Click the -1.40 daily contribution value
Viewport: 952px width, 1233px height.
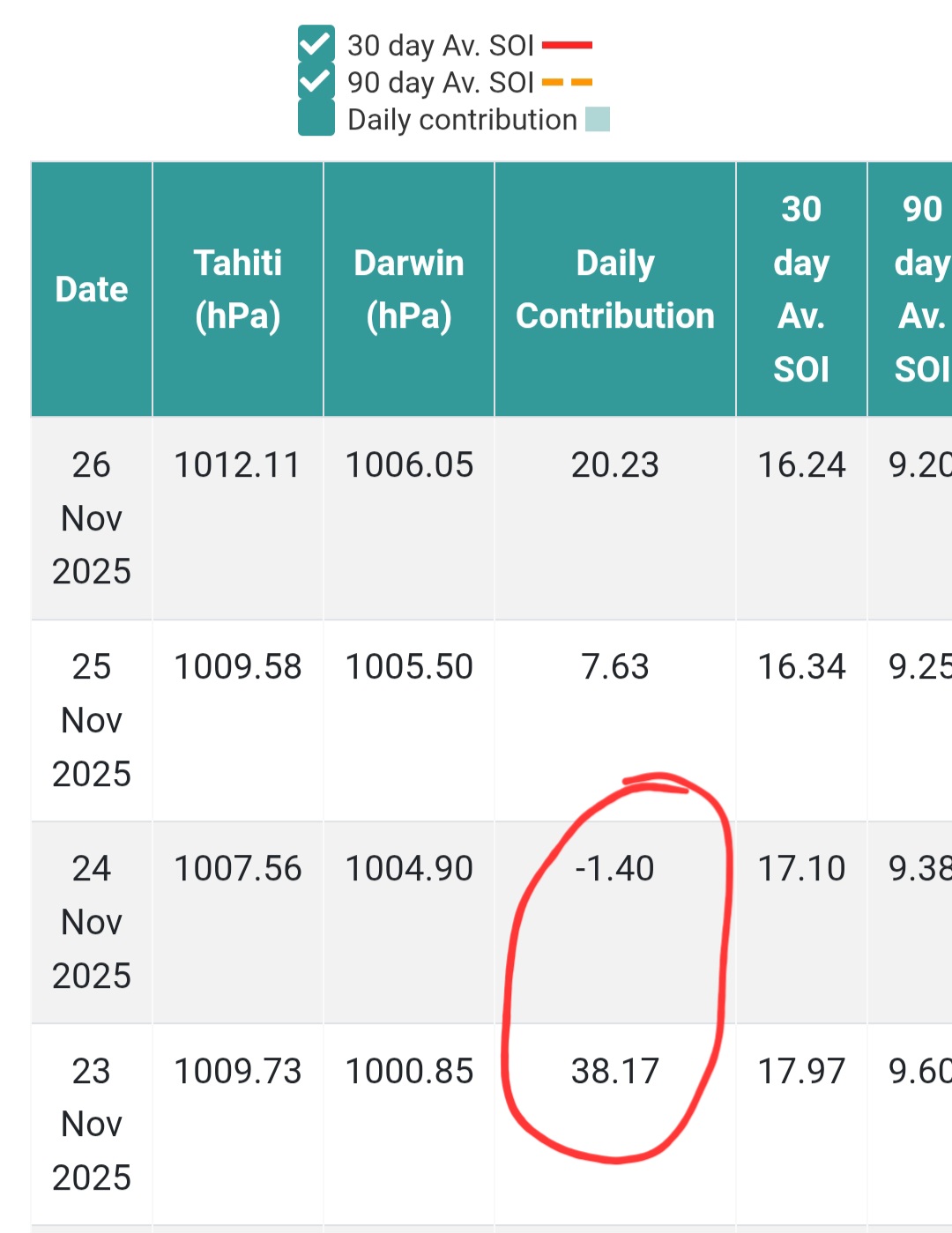click(x=615, y=869)
